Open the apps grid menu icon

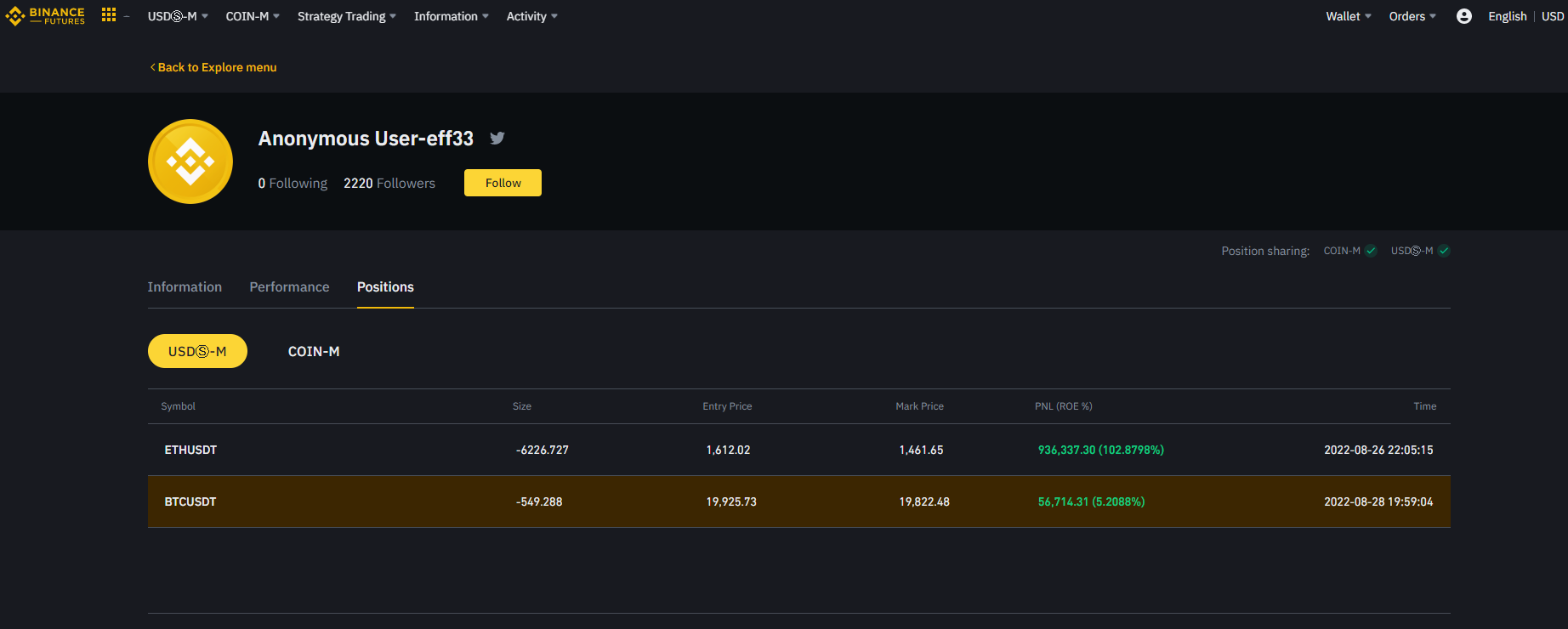[x=108, y=14]
